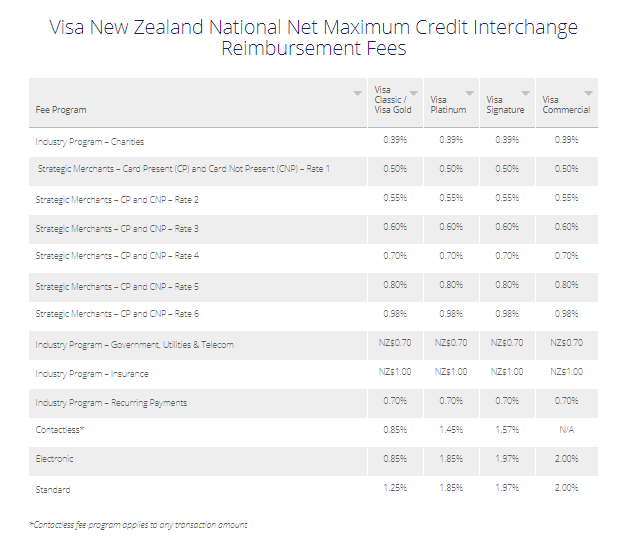Click Industry Program – Recurring Payments row label
643x542 pixels.
(111, 402)
